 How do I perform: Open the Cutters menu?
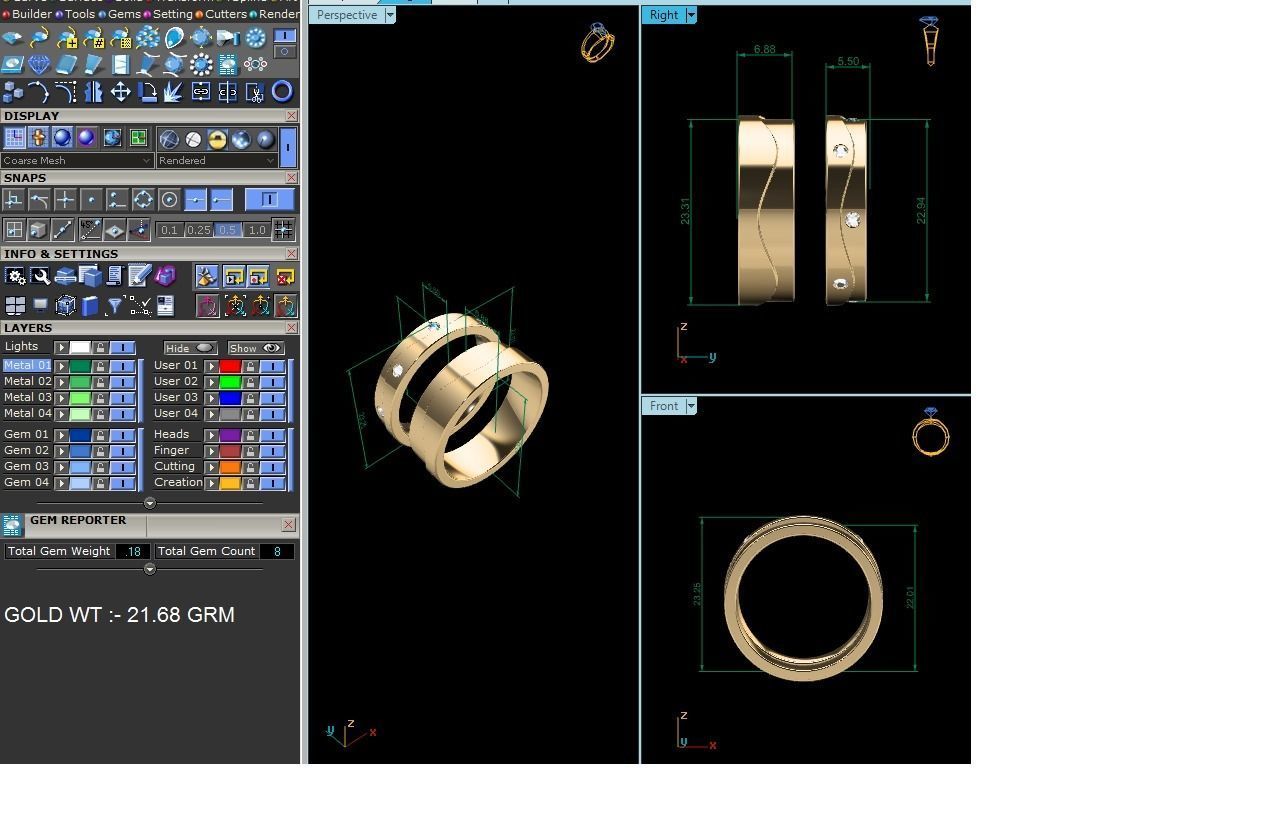[x=225, y=14]
